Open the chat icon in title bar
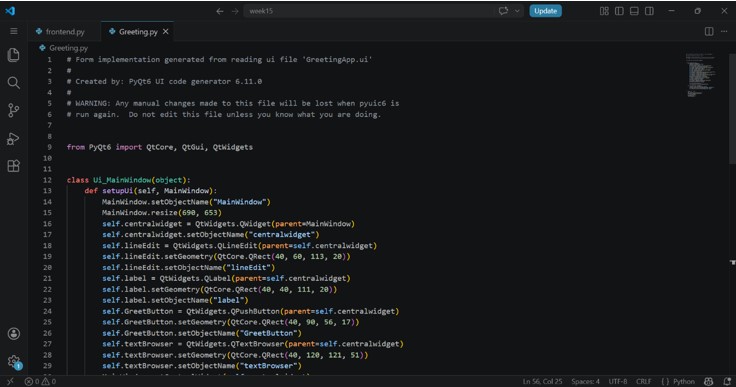 point(503,11)
